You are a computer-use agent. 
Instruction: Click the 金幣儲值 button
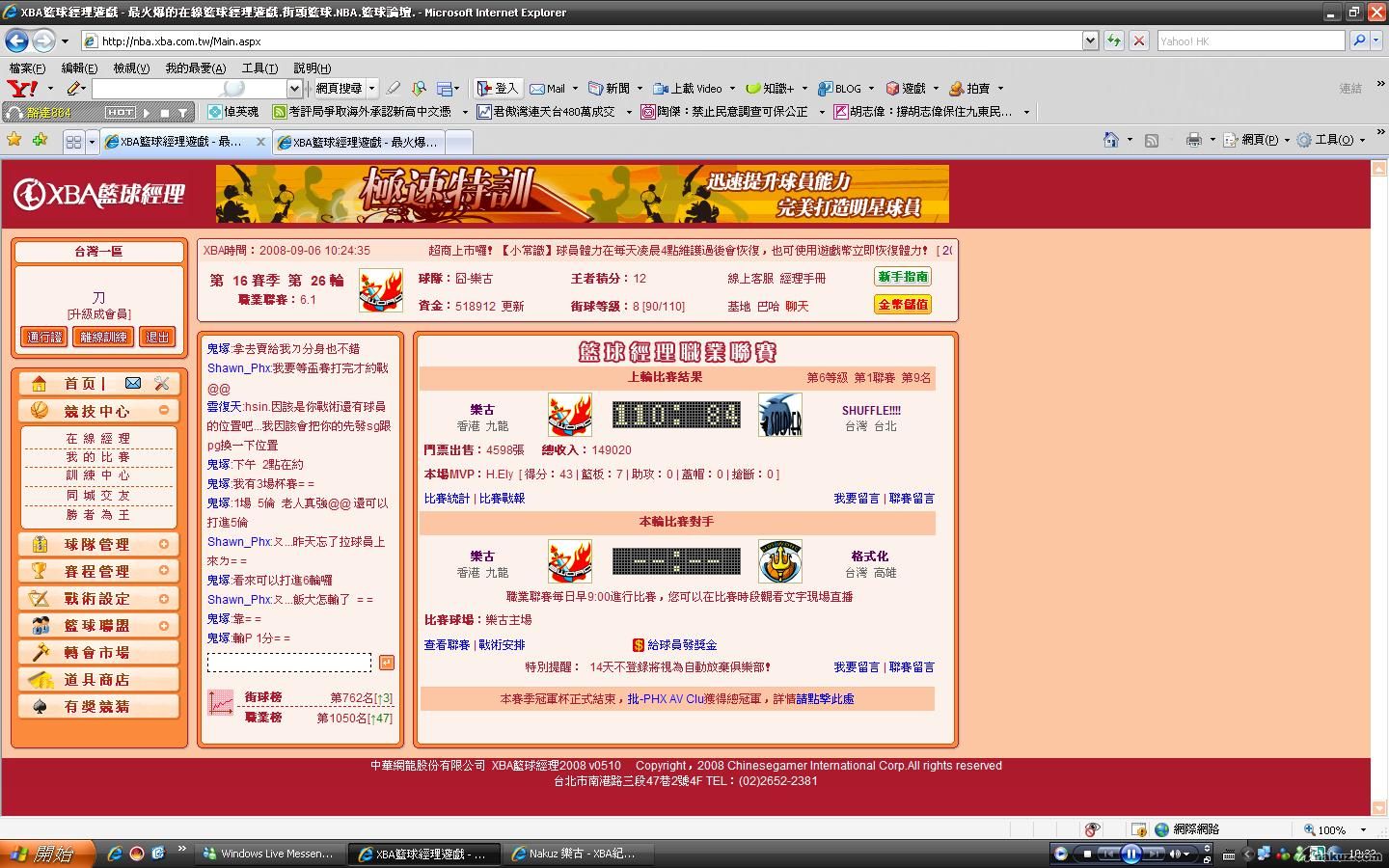point(903,304)
